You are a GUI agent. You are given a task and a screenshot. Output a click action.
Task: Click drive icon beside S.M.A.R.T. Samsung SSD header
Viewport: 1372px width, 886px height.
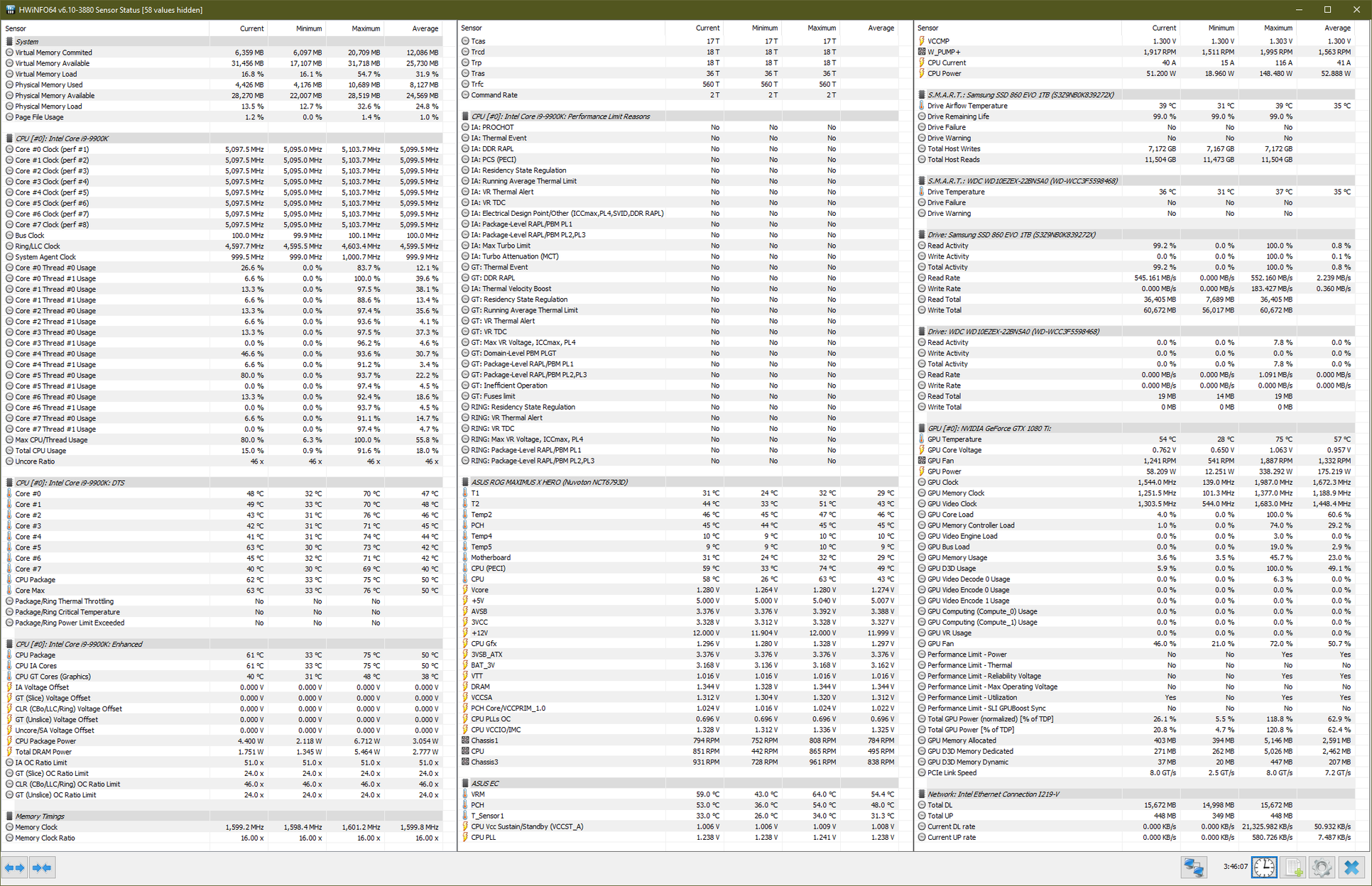click(x=922, y=95)
